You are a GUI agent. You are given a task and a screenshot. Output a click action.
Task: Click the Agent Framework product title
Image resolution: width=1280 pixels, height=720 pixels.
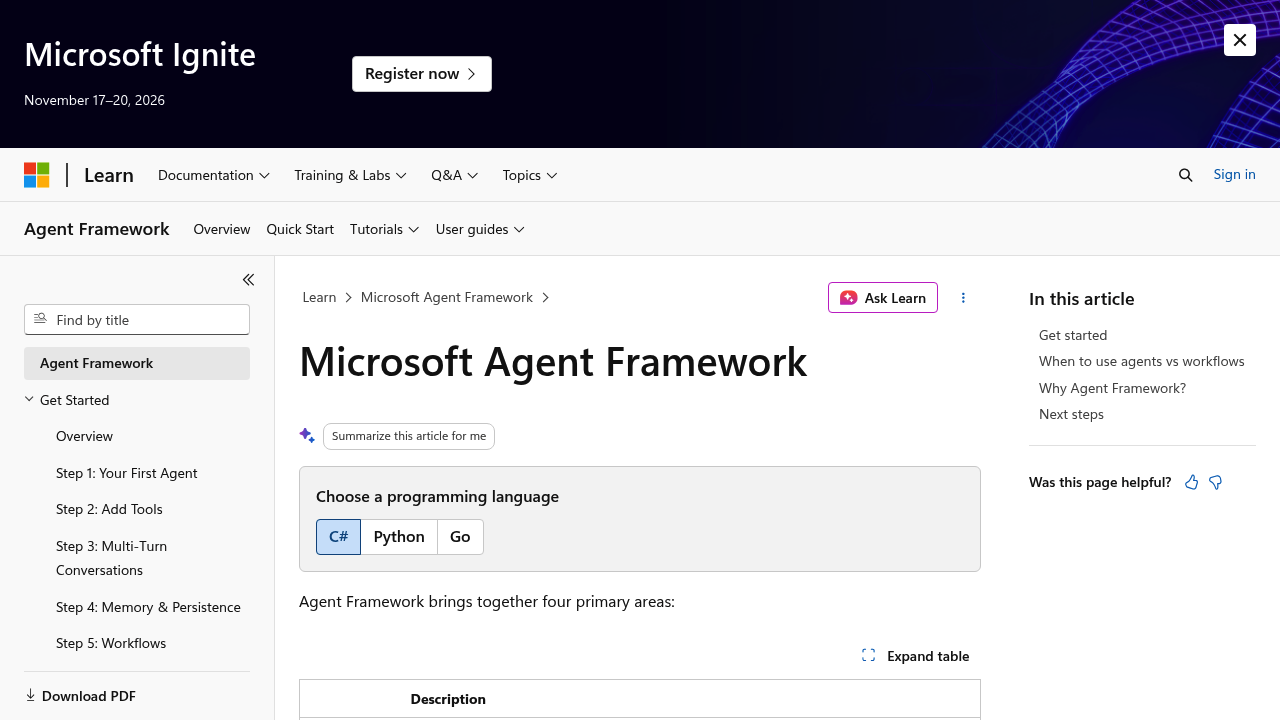click(97, 229)
